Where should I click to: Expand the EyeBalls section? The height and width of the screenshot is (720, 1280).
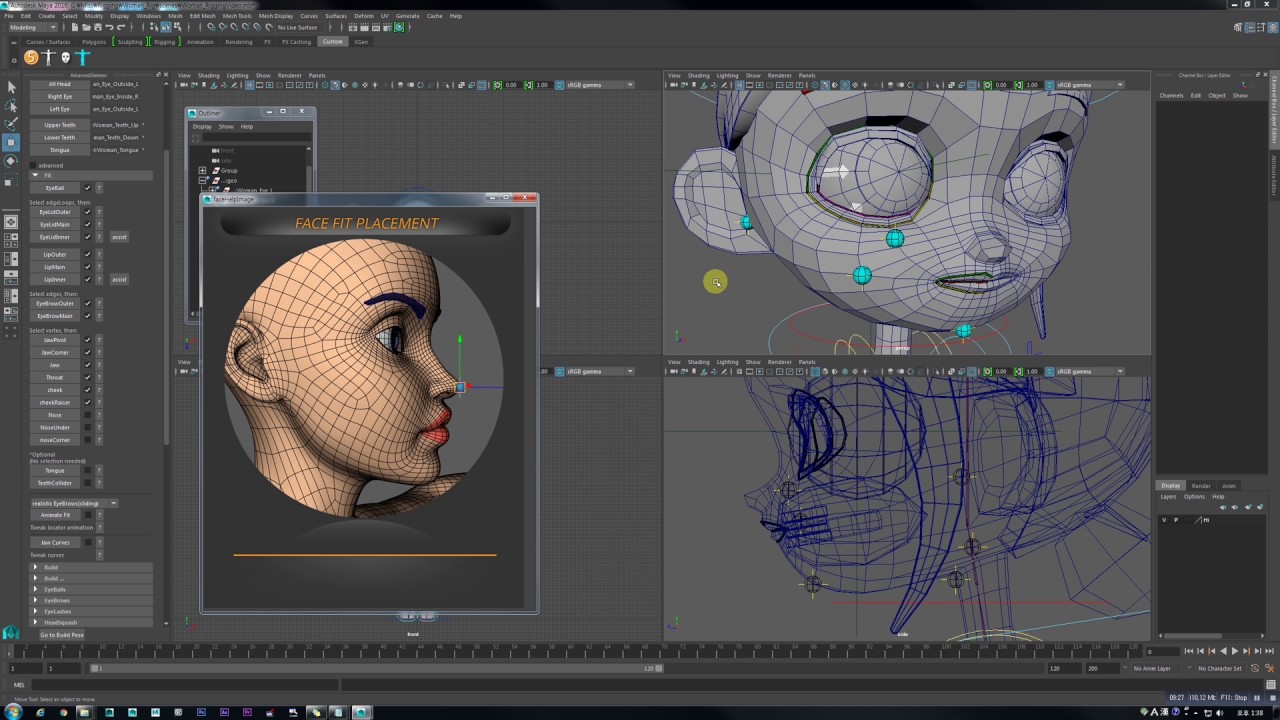(36, 589)
